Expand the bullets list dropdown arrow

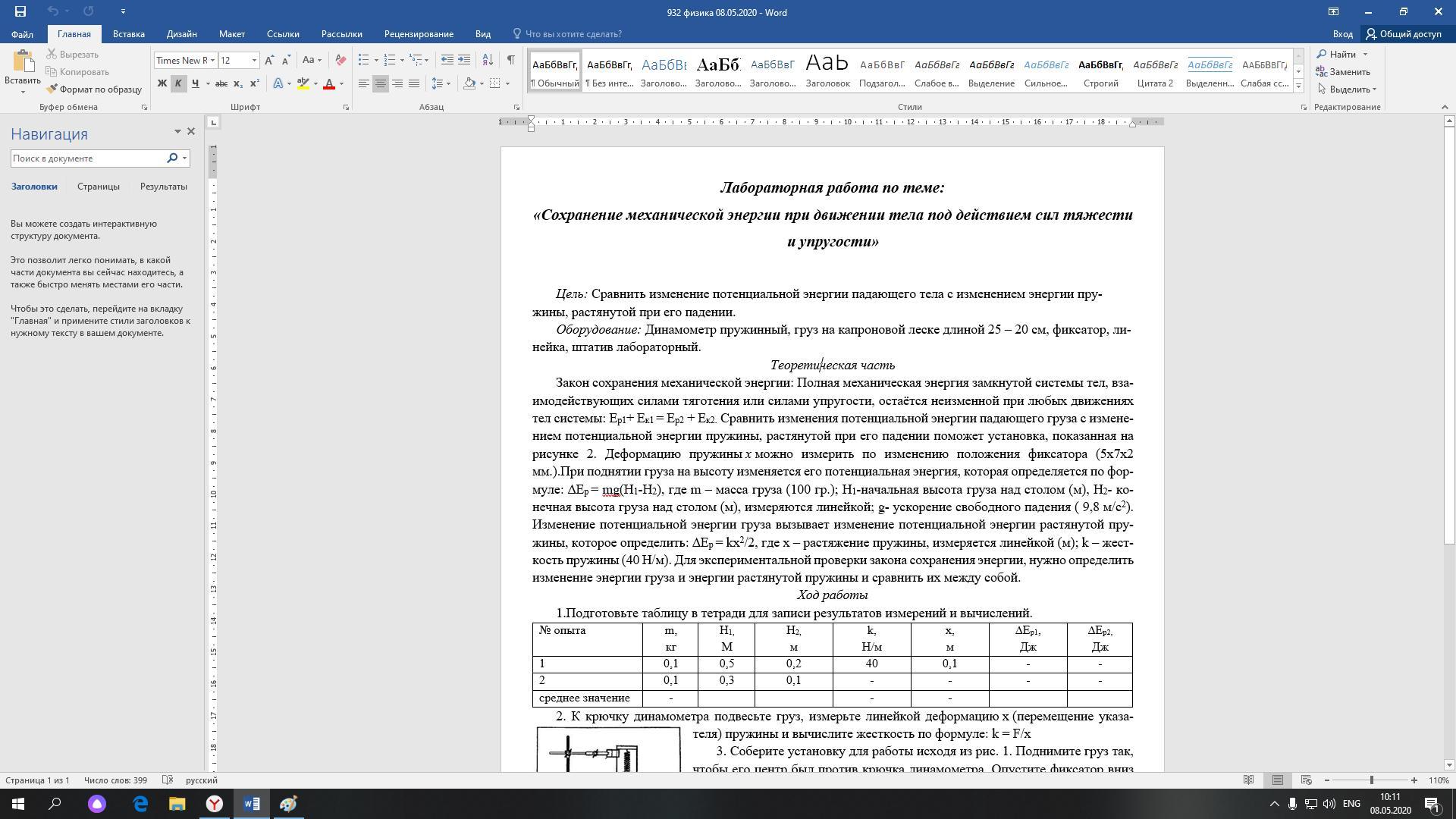[x=376, y=61]
